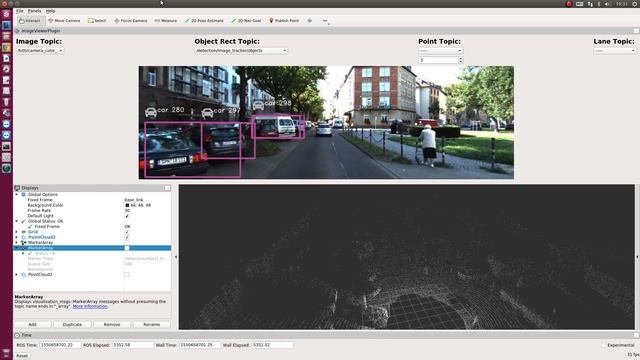Expand the unselected MarkerArray display node

(x=17, y=242)
